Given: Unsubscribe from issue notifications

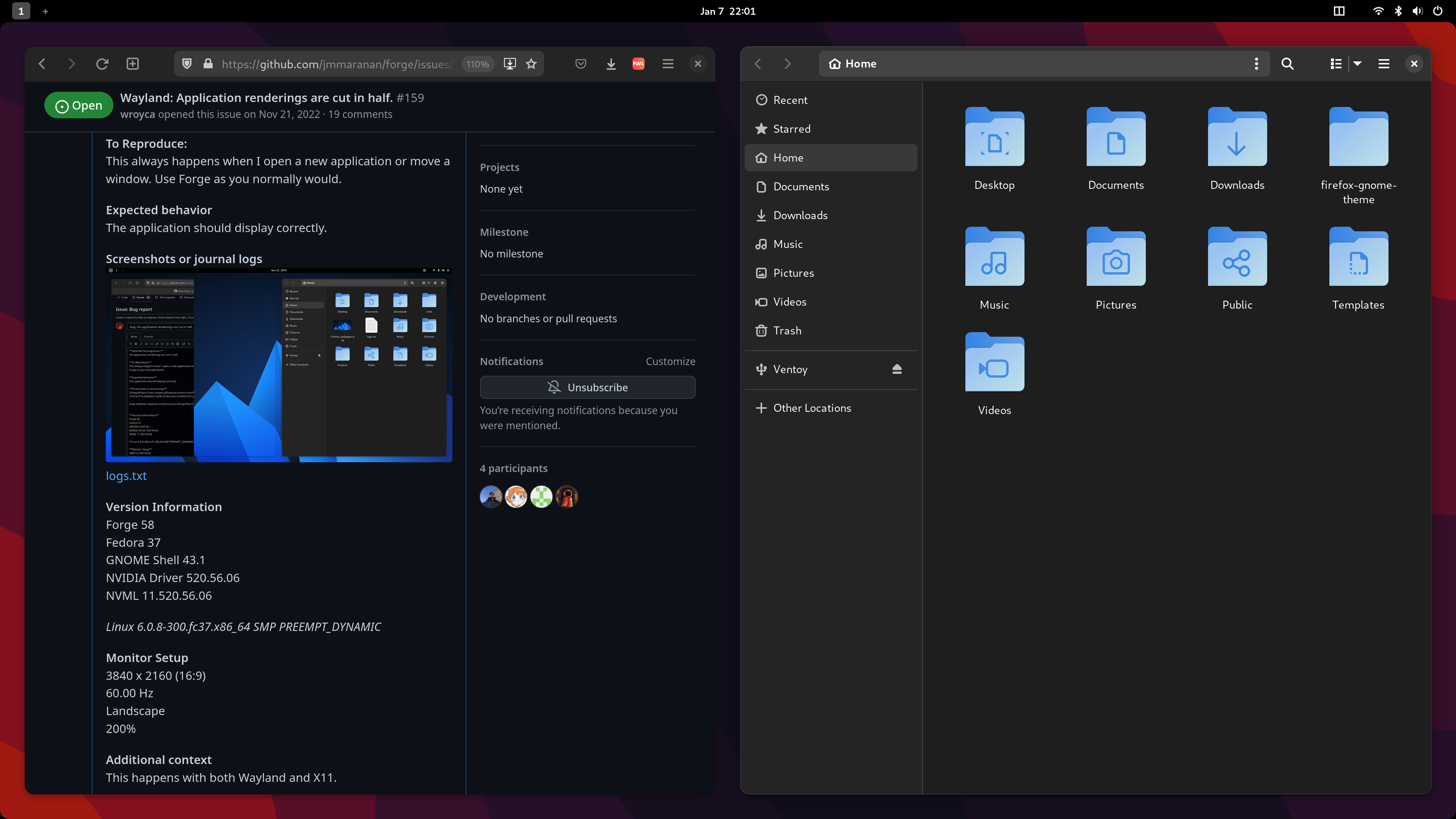Looking at the screenshot, I should [587, 387].
